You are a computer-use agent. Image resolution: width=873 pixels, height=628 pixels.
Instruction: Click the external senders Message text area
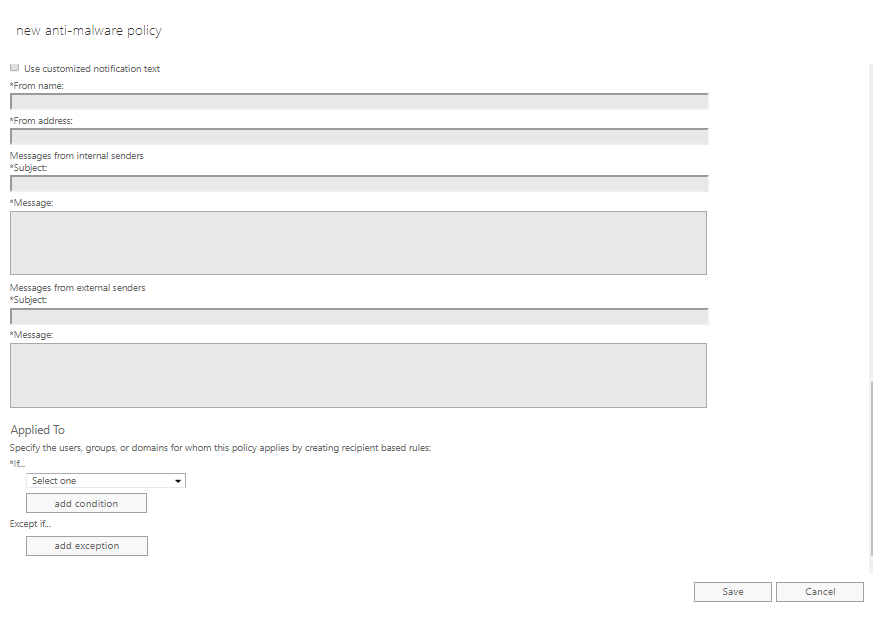point(359,375)
